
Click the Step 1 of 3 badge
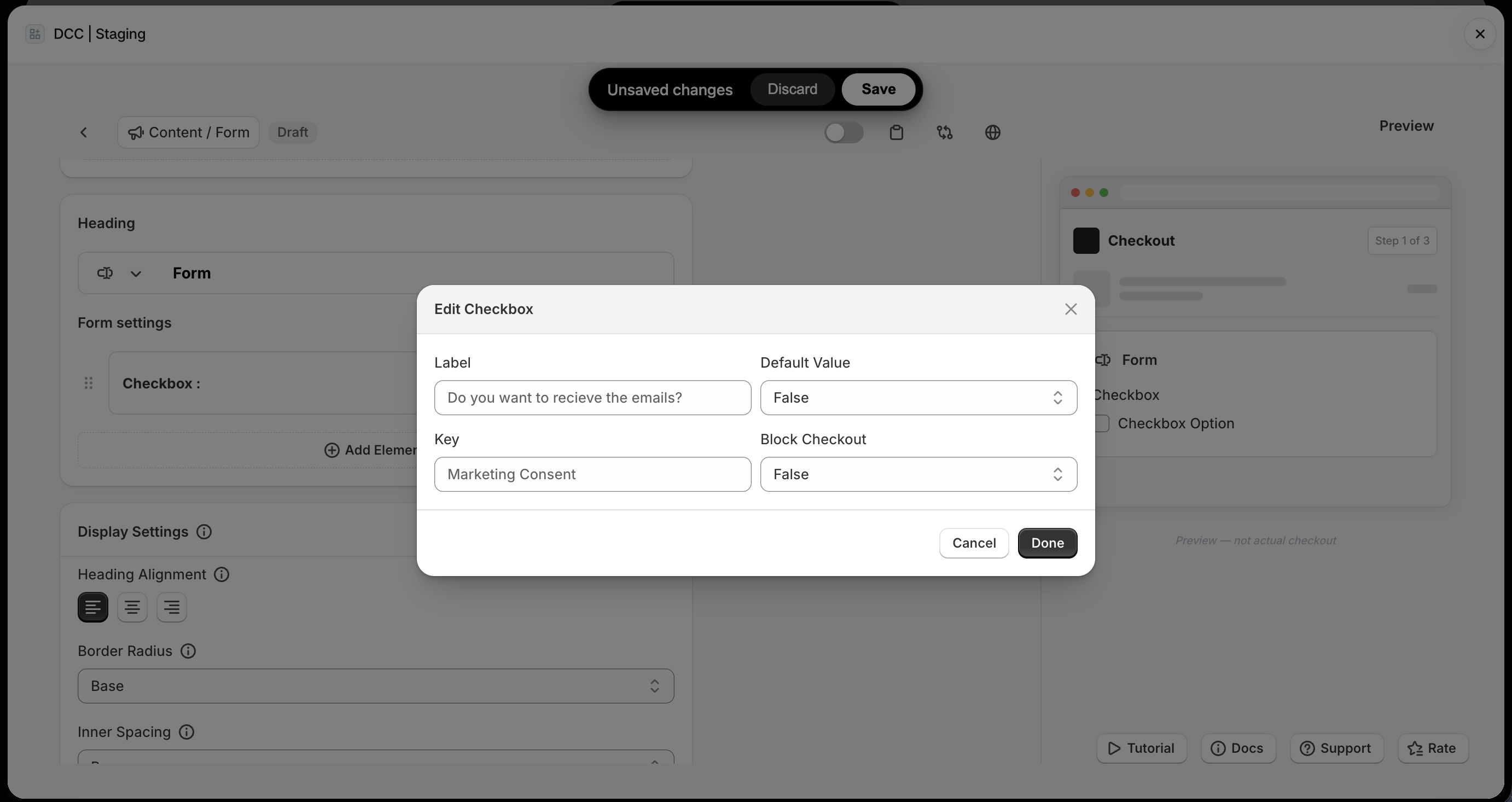(1402, 241)
